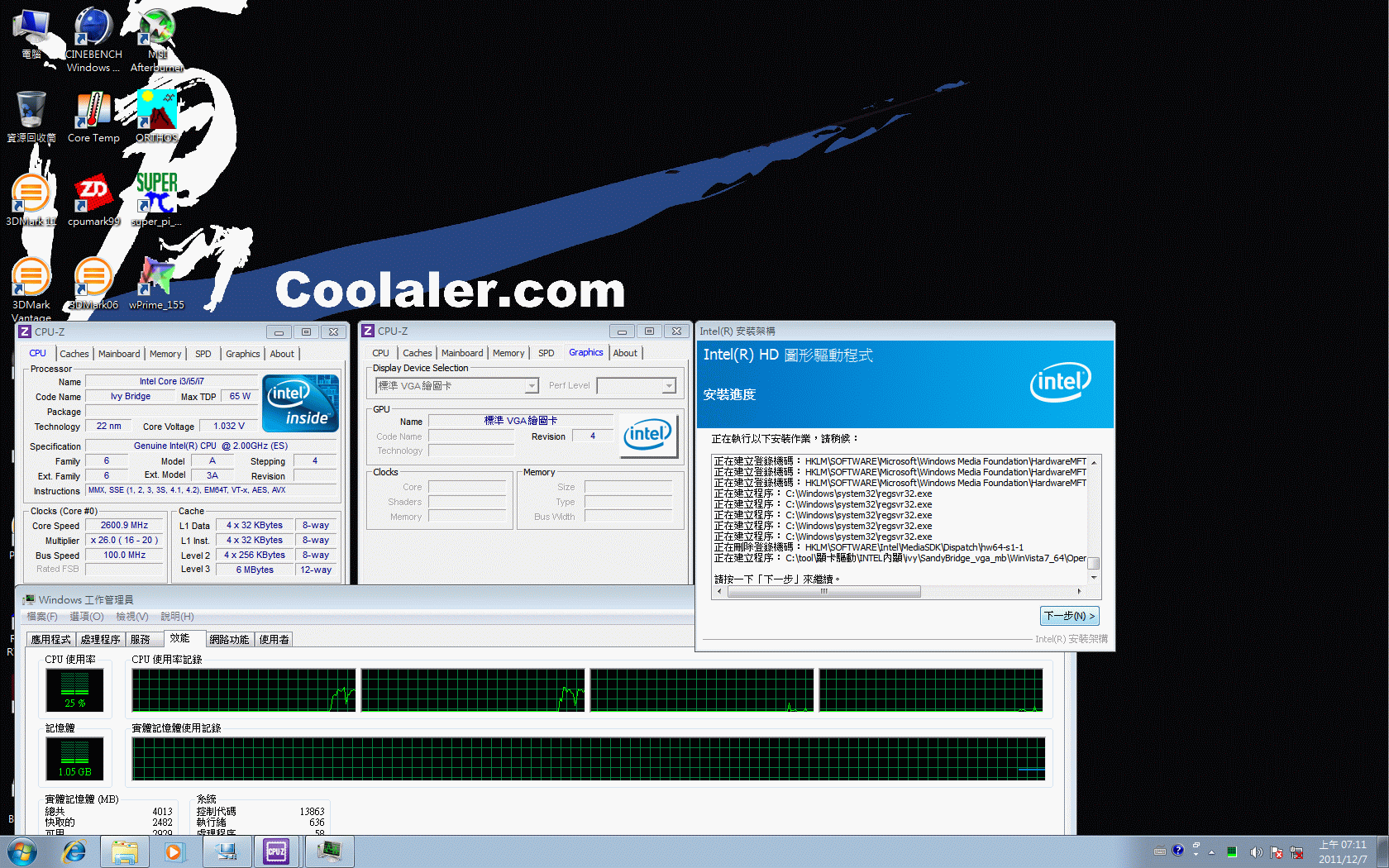The image size is (1389, 868).
Task: Switch to 使用者 tab in Task Manager
Action: (x=274, y=640)
